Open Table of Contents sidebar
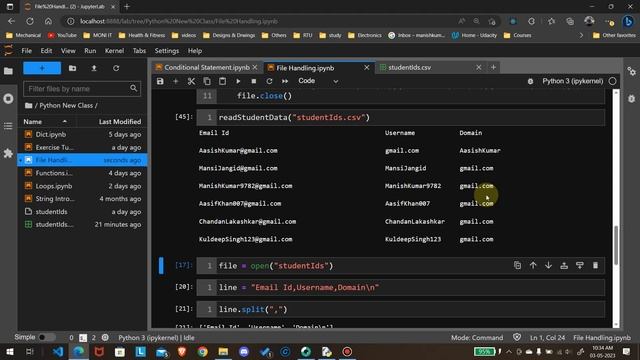The image size is (640, 360). [8, 126]
